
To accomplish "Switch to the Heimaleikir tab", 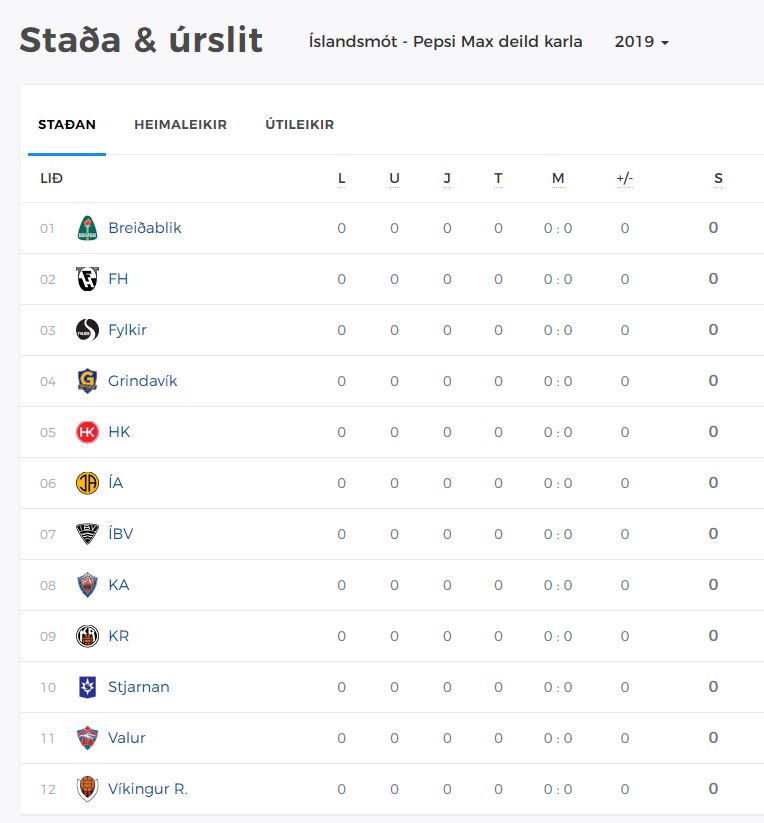I will pyautogui.click(x=181, y=124).
